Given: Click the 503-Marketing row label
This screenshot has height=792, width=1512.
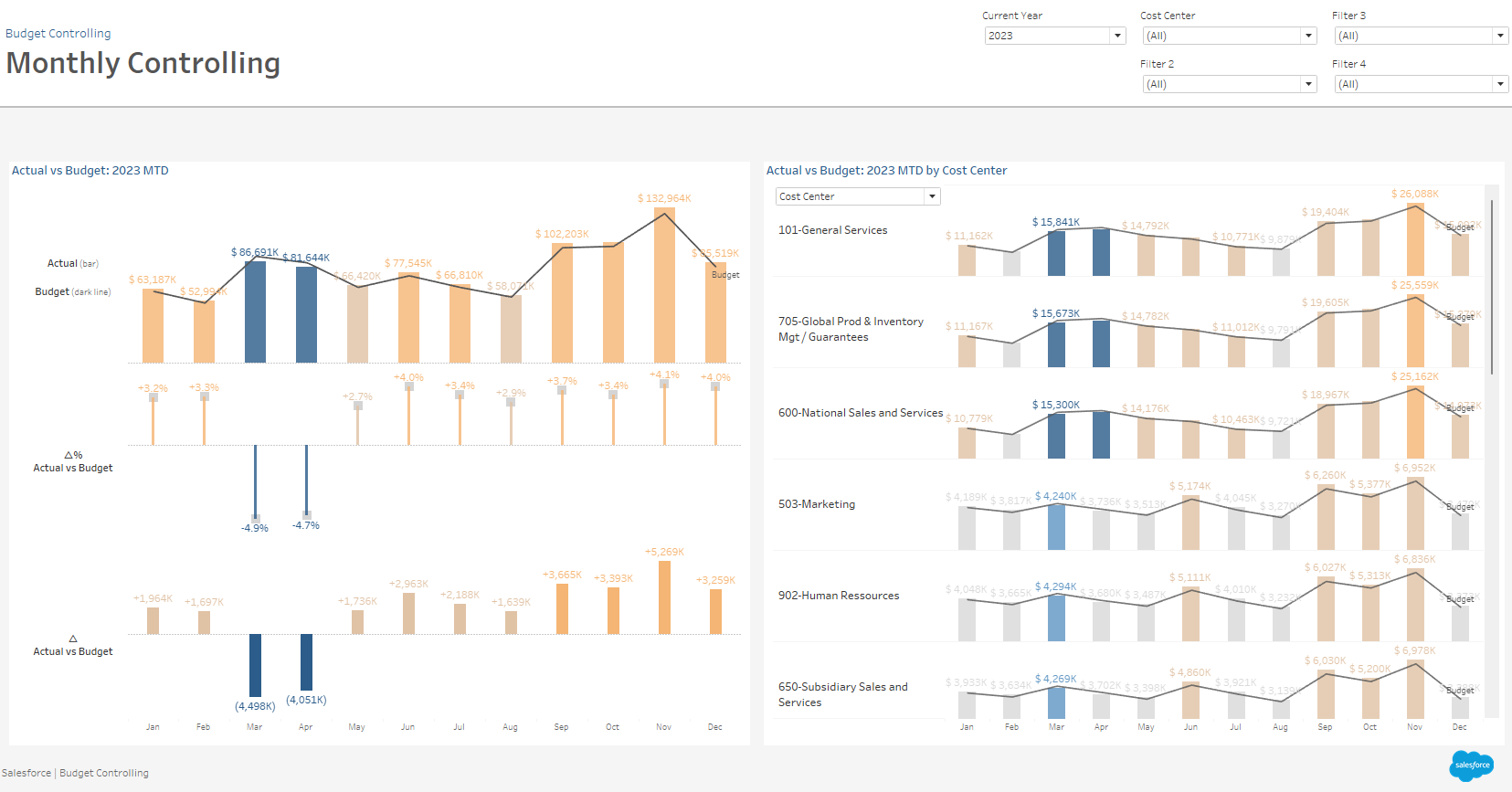Looking at the screenshot, I should (x=817, y=504).
